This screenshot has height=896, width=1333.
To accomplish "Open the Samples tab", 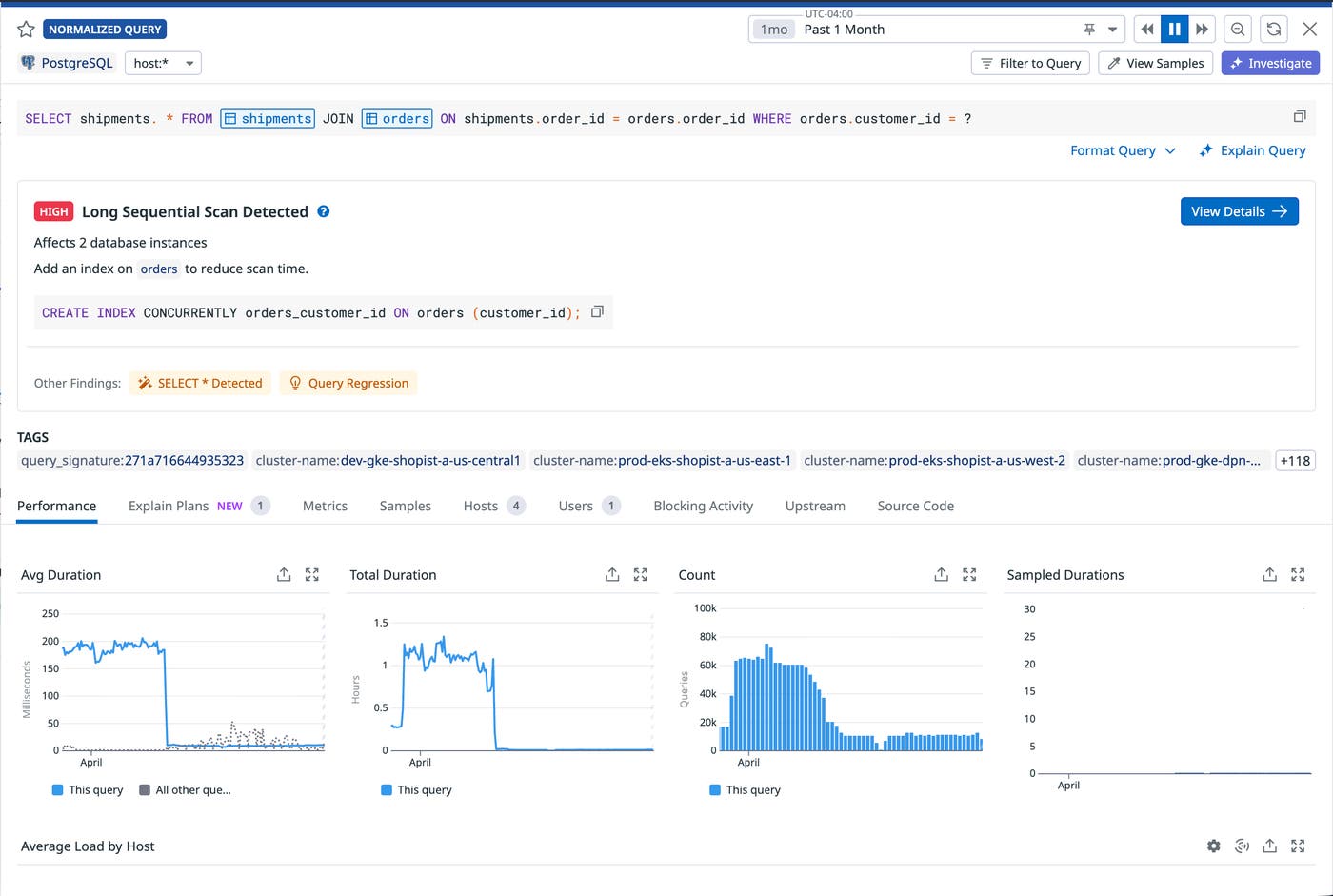I will pyautogui.click(x=406, y=506).
